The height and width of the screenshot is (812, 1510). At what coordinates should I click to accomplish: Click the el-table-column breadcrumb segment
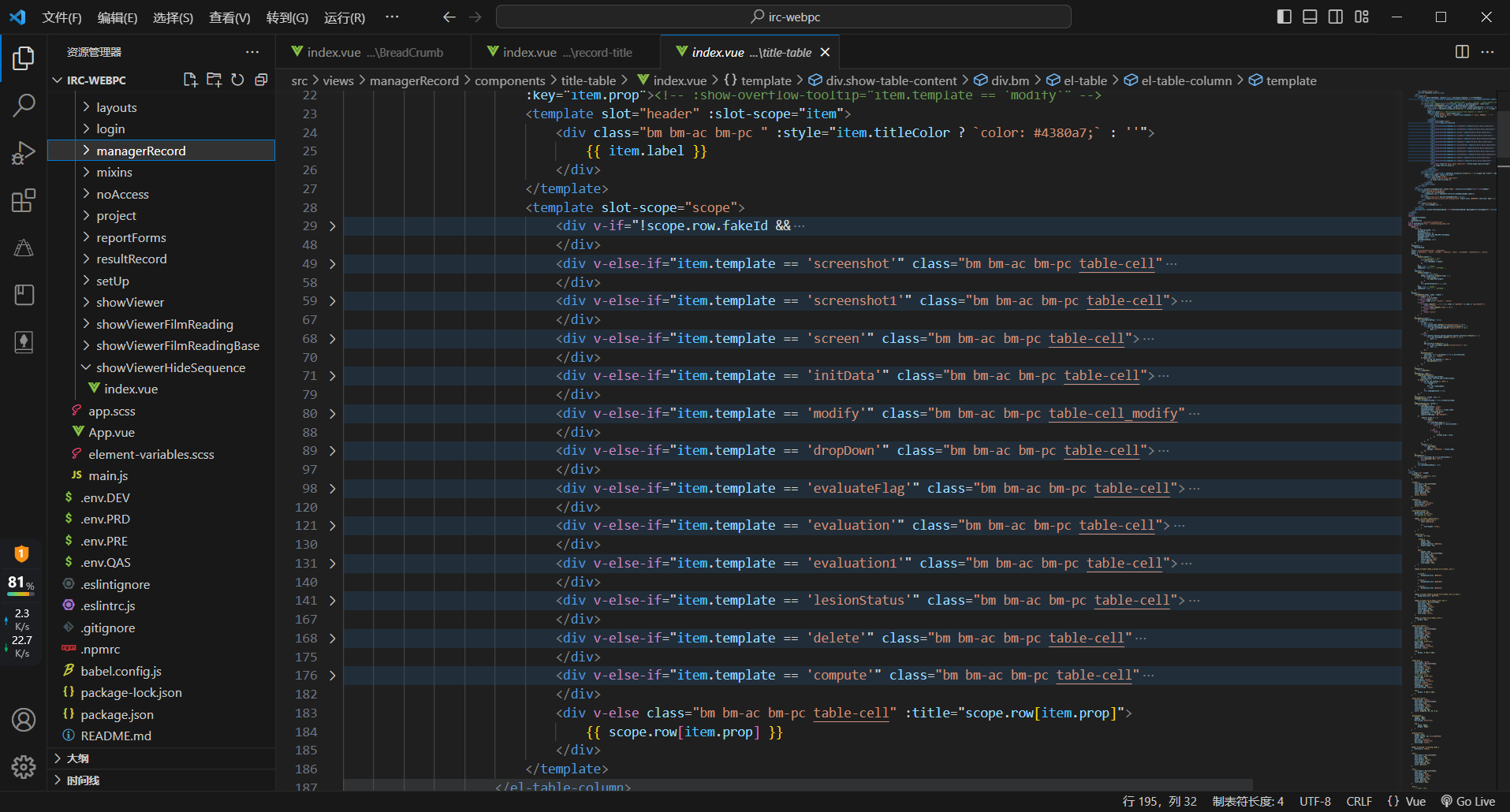tap(1178, 80)
